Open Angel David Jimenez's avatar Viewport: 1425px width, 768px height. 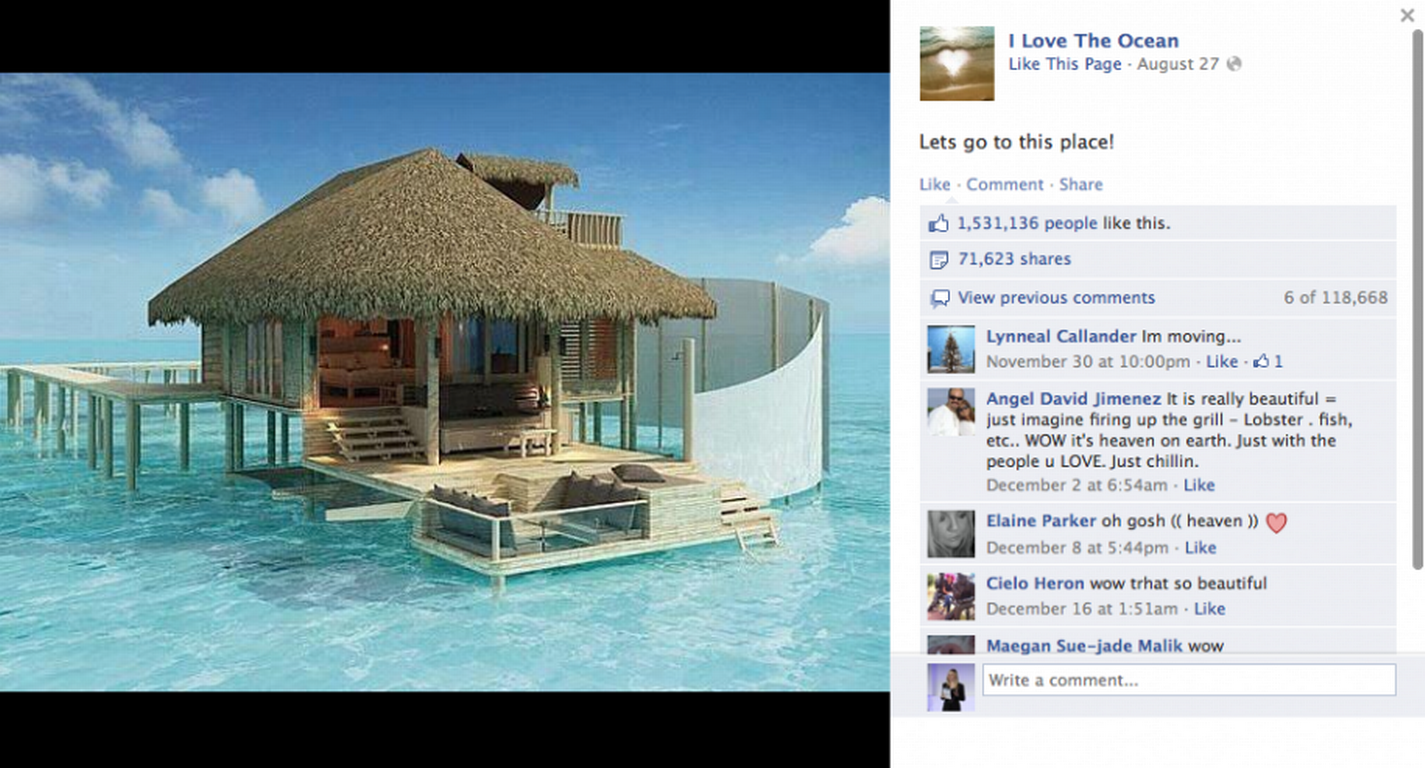point(951,412)
